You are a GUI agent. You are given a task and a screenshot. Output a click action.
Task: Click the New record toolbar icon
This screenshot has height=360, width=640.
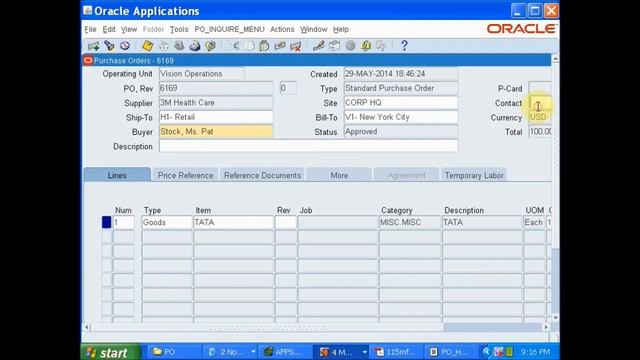point(93,46)
